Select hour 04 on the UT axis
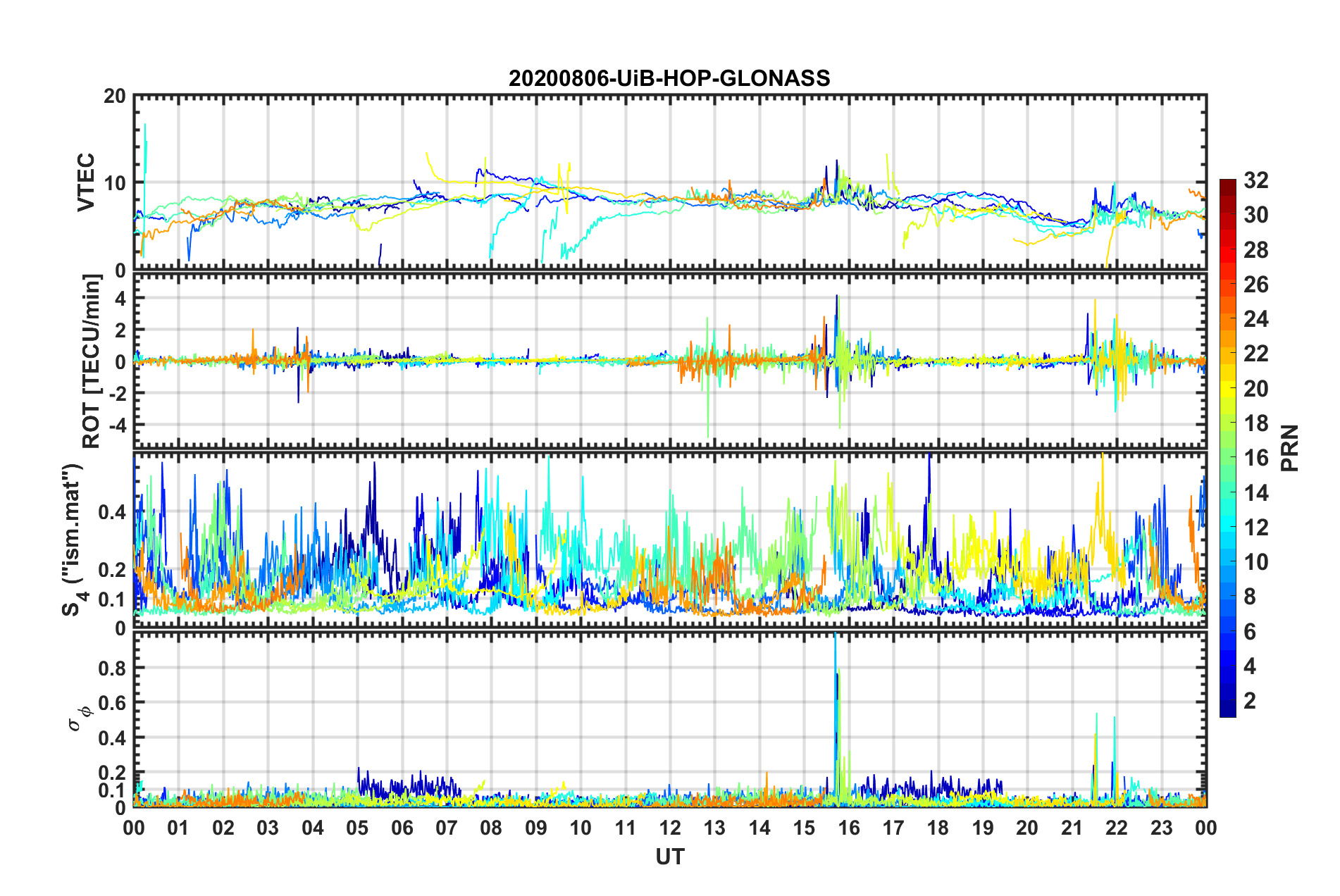The width and height of the screenshot is (1340, 896). 313,828
